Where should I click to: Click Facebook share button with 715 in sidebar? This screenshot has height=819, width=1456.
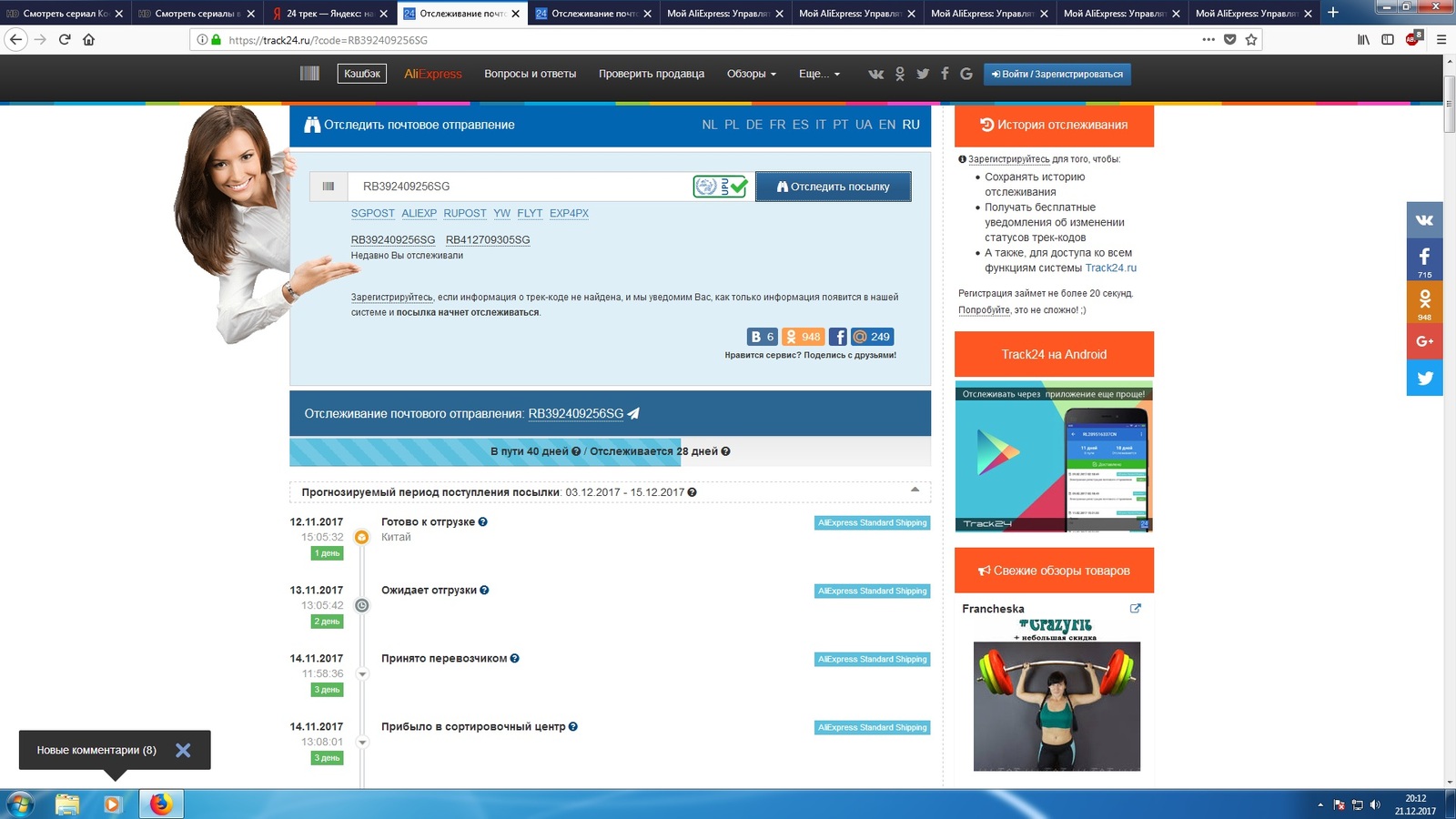tap(1425, 260)
